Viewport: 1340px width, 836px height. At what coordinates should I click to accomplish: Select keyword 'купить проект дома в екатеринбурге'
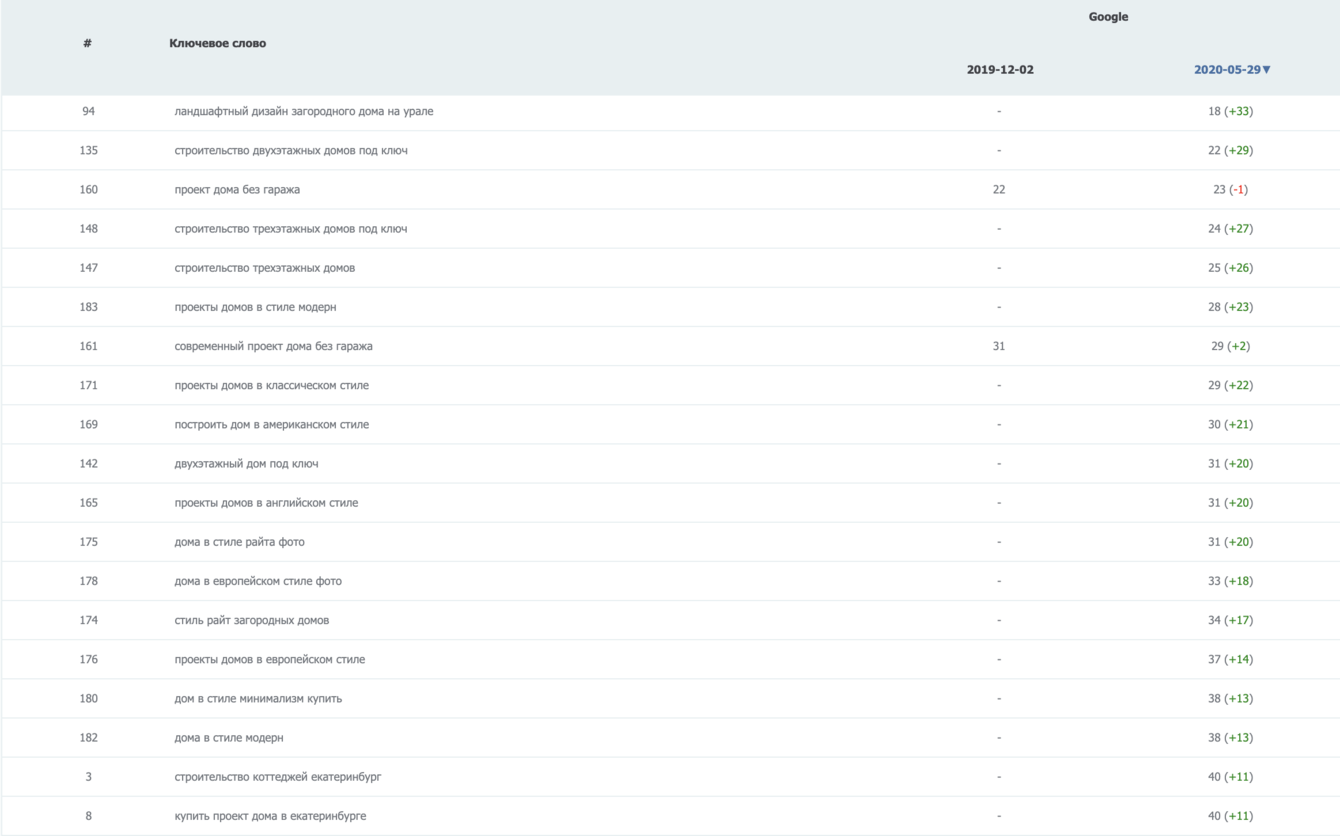tap(270, 815)
